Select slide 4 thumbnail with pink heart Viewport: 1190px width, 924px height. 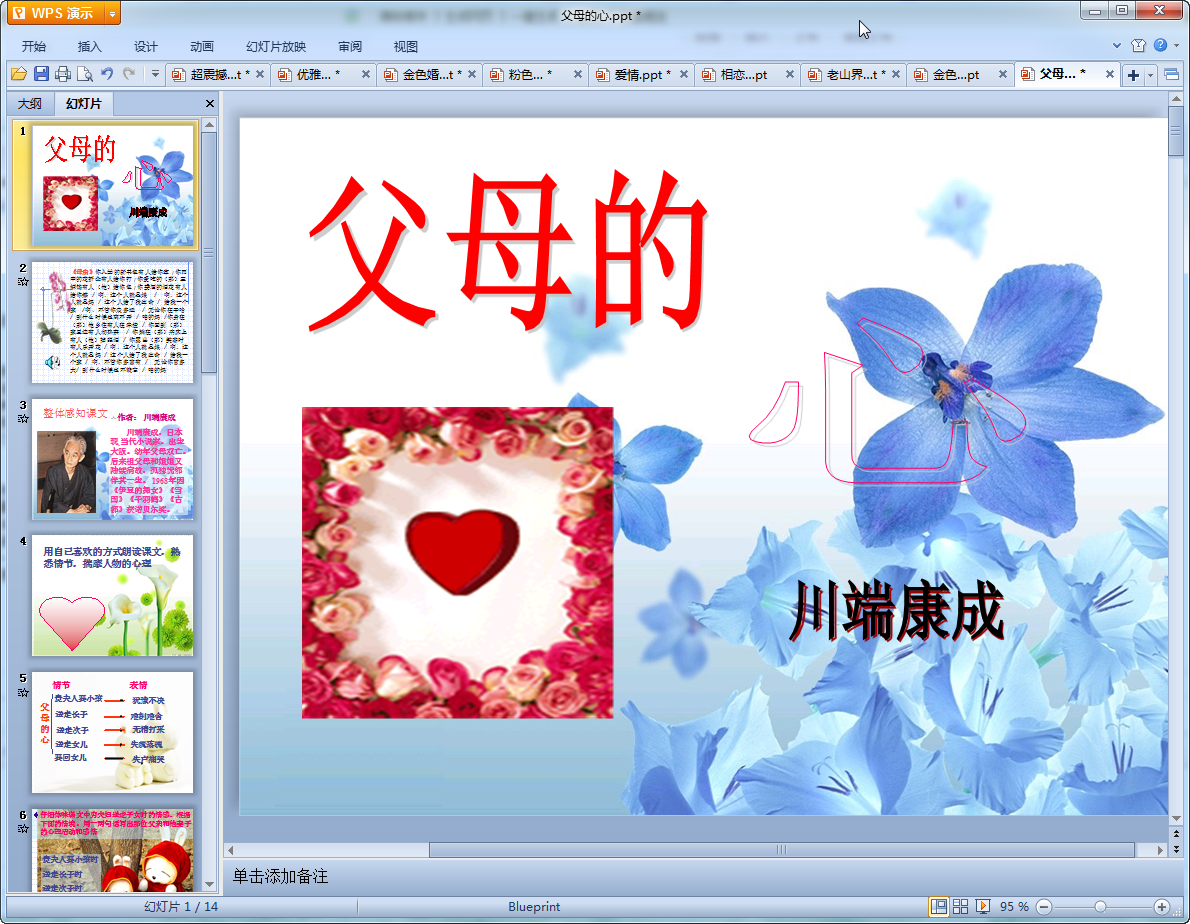(x=112, y=596)
